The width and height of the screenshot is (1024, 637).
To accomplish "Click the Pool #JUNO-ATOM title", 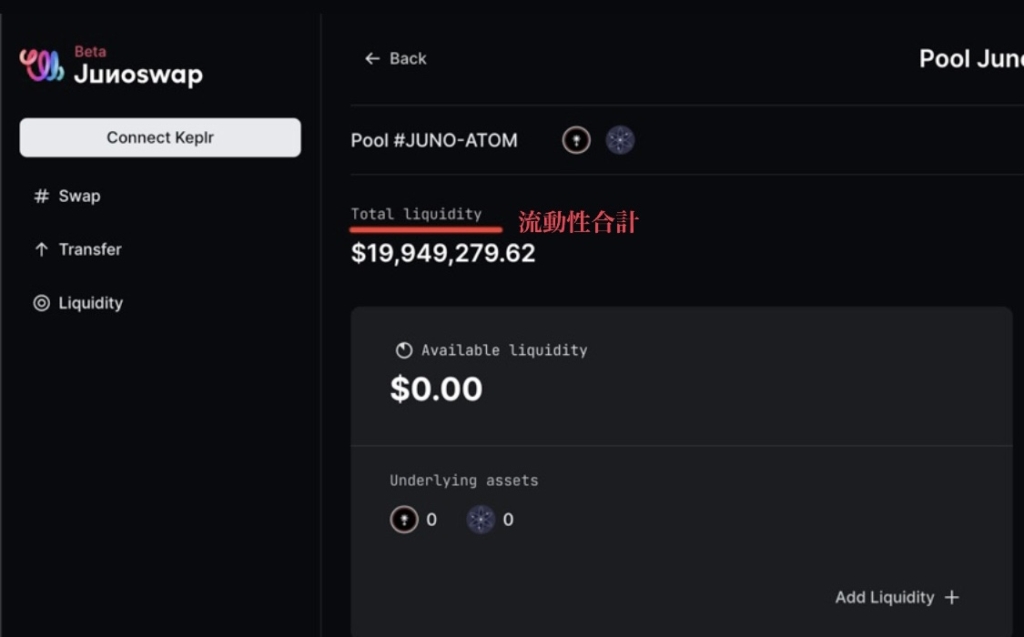I will 434,140.
